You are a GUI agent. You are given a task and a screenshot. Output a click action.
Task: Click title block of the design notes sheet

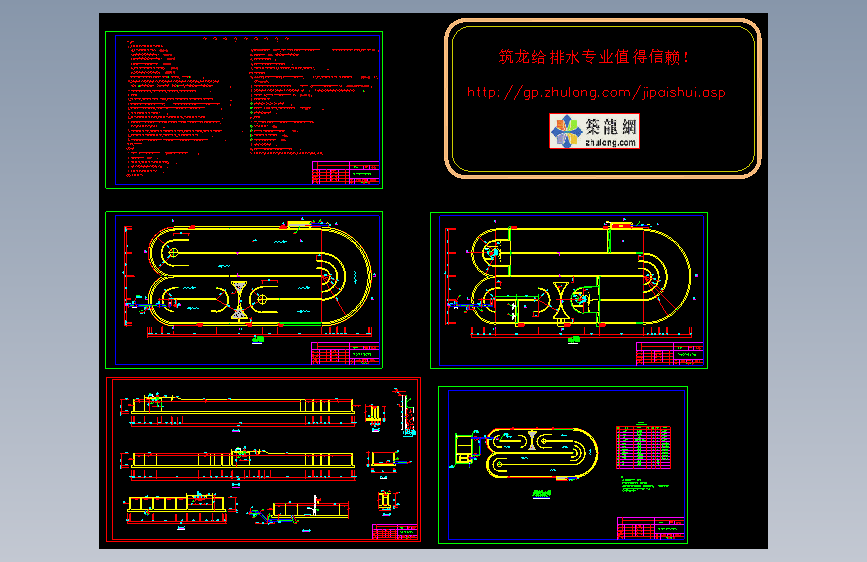[346, 173]
